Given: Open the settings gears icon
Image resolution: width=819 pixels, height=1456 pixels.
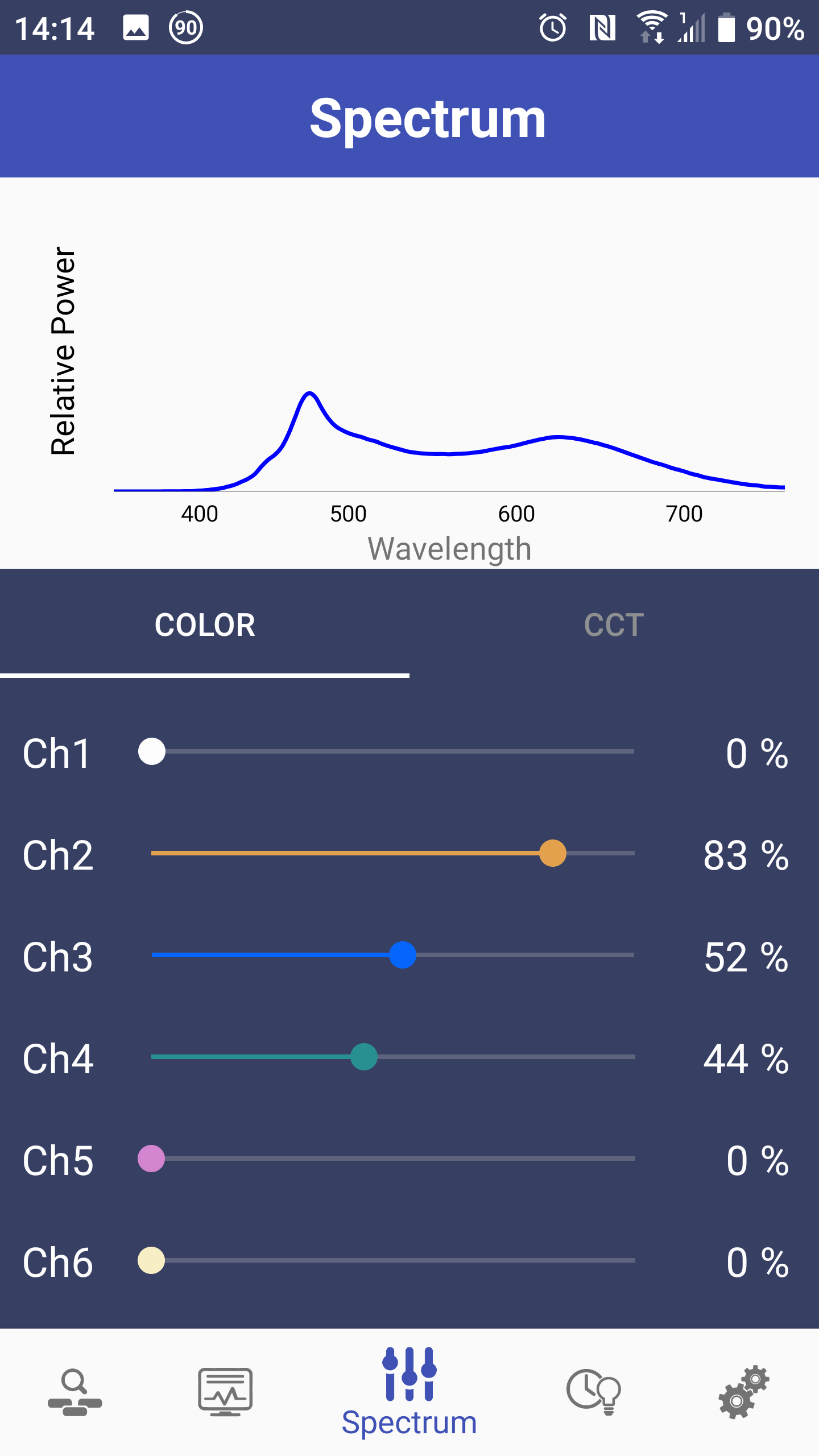Looking at the screenshot, I should click(x=744, y=1391).
